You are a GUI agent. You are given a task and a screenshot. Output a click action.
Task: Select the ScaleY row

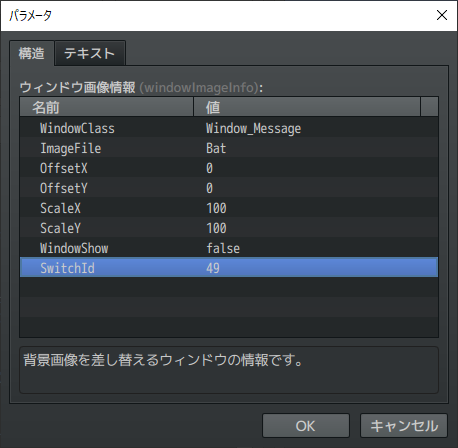[x=229, y=228]
